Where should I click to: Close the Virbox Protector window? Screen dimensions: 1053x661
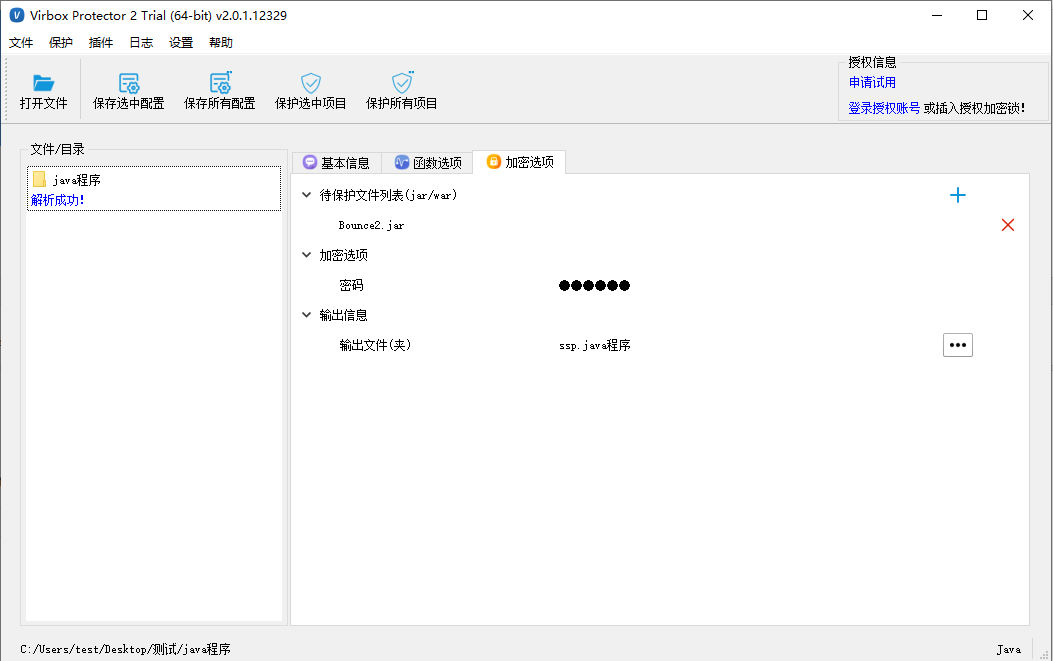coord(1027,15)
